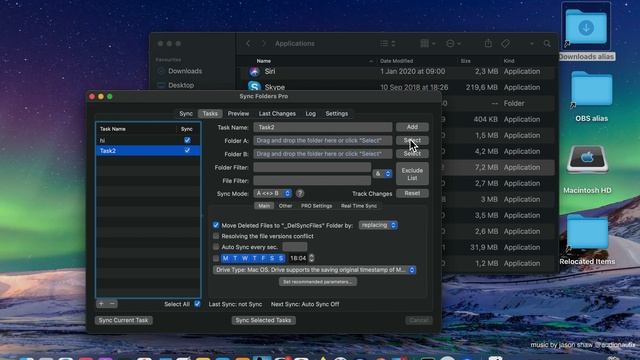640x360 pixels.
Task: Switch to the Log tab
Action: tap(311, 114)
